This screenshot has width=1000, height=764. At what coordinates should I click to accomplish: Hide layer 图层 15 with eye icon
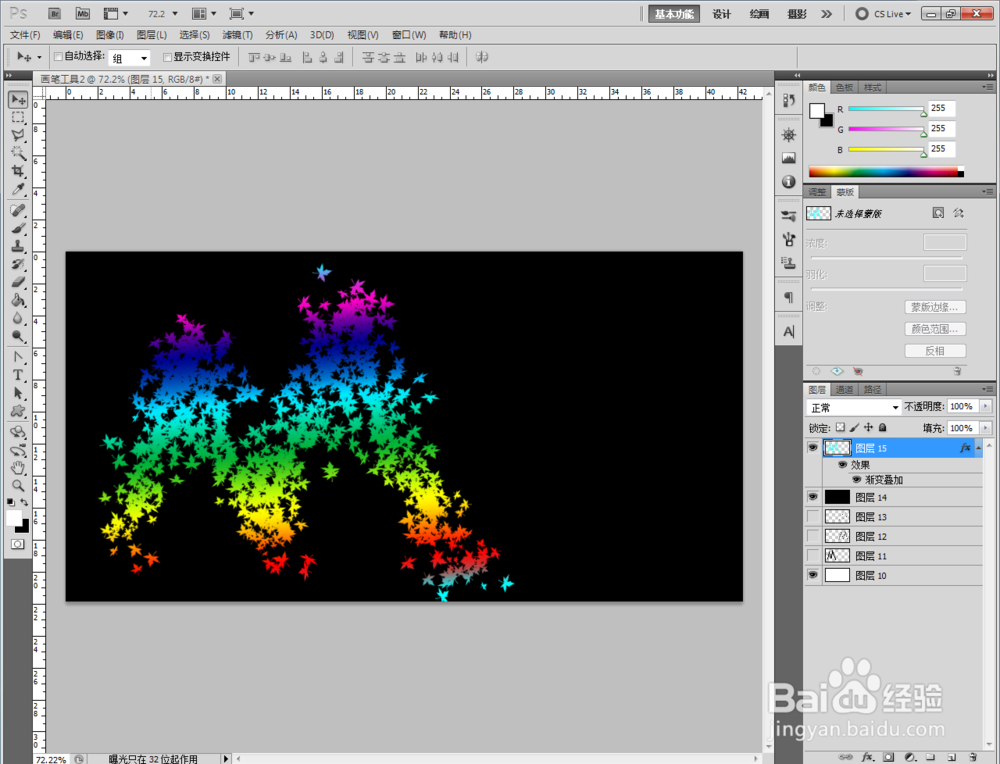(x=812, y=448)
